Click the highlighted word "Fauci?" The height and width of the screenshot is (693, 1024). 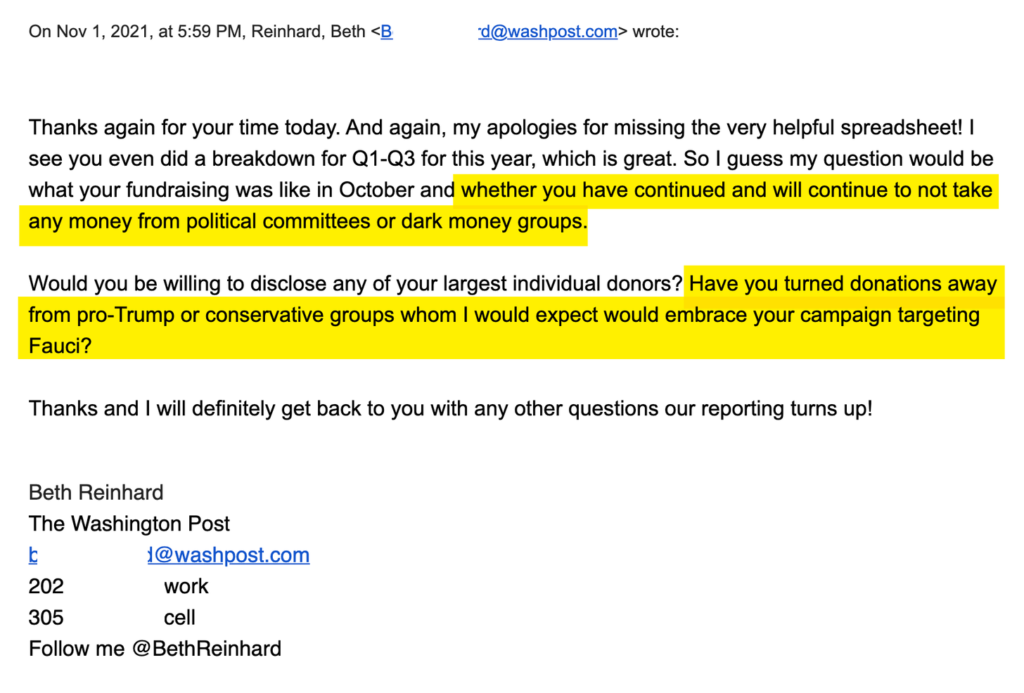[60, 347]
